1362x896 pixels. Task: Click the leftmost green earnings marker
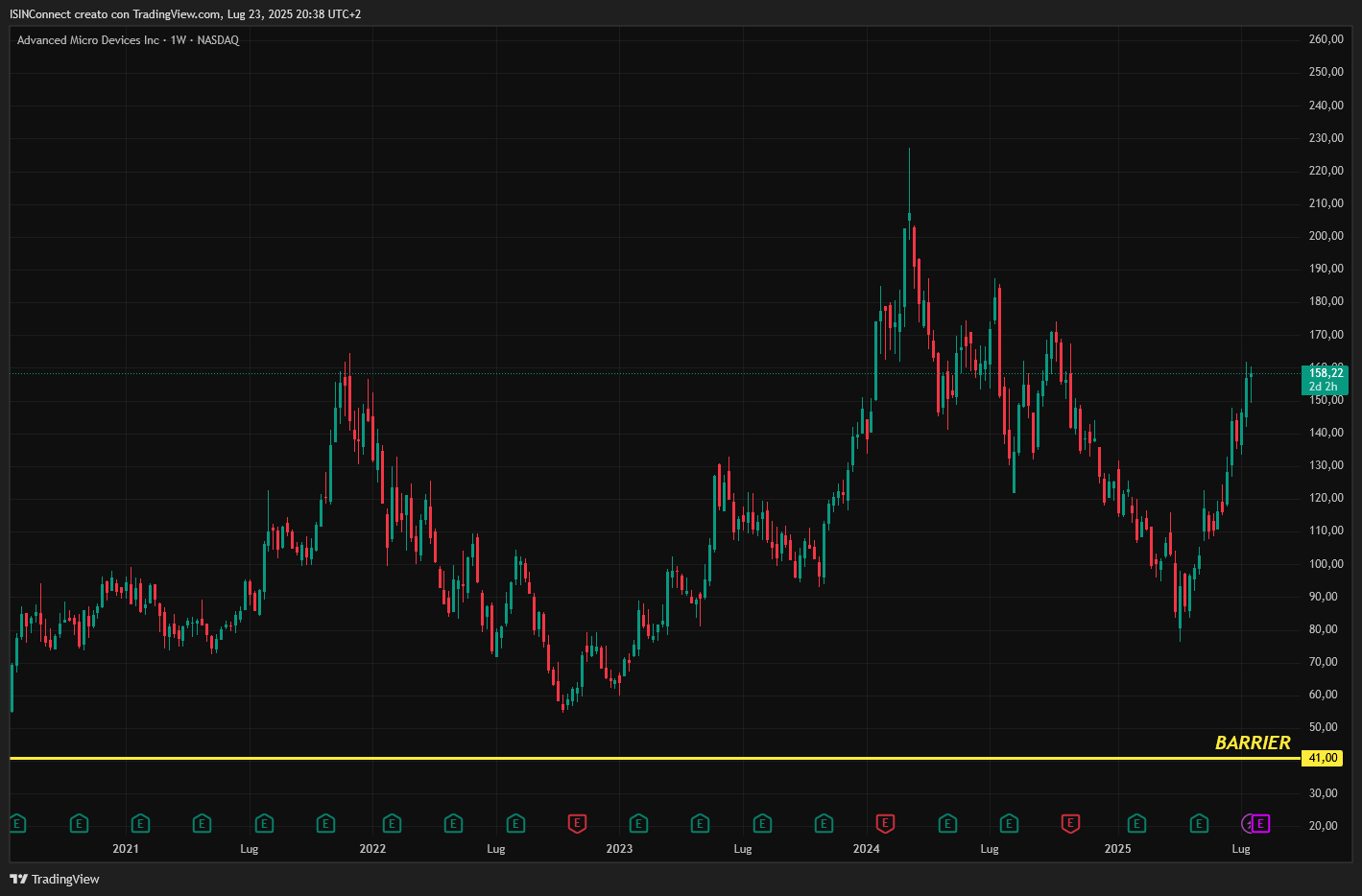tap(17, 823)
